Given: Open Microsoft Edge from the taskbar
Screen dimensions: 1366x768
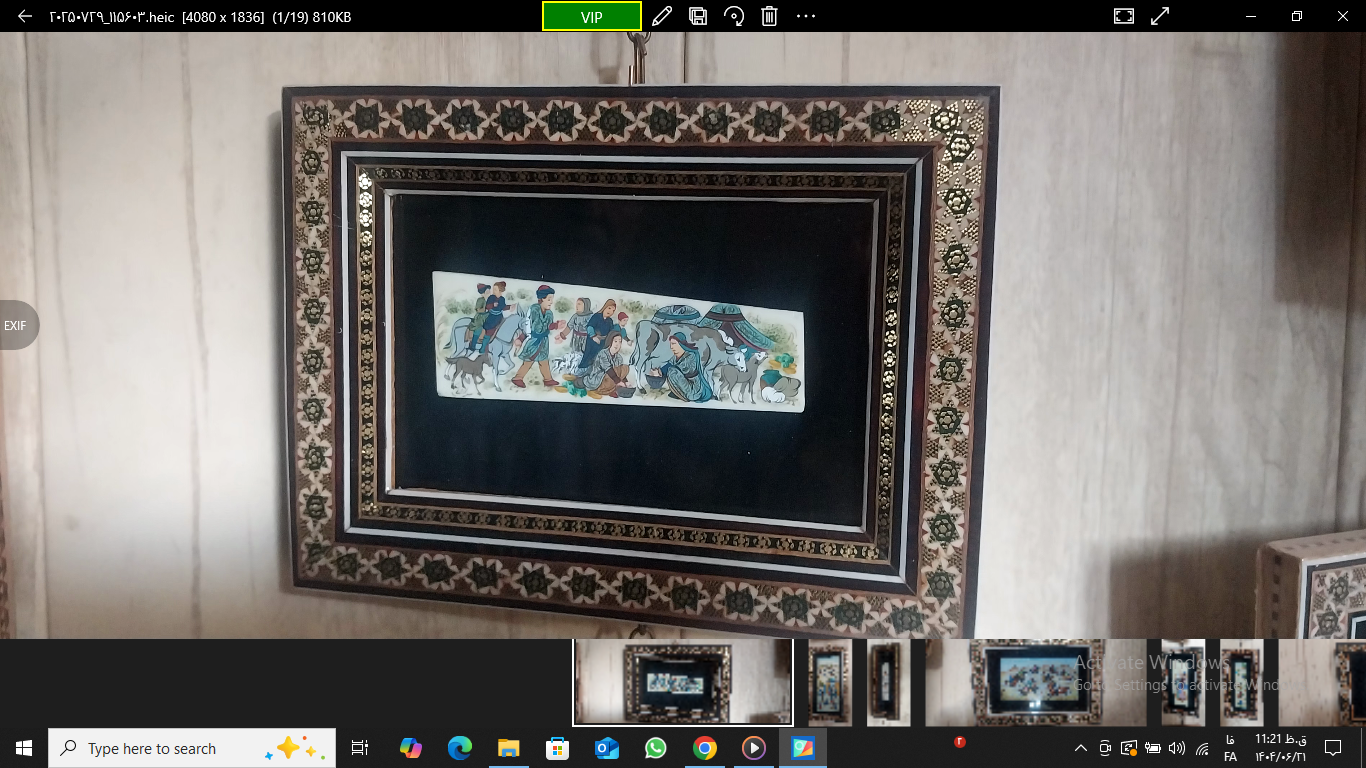Looking at the screenshot, I should (x=459, y=748).
